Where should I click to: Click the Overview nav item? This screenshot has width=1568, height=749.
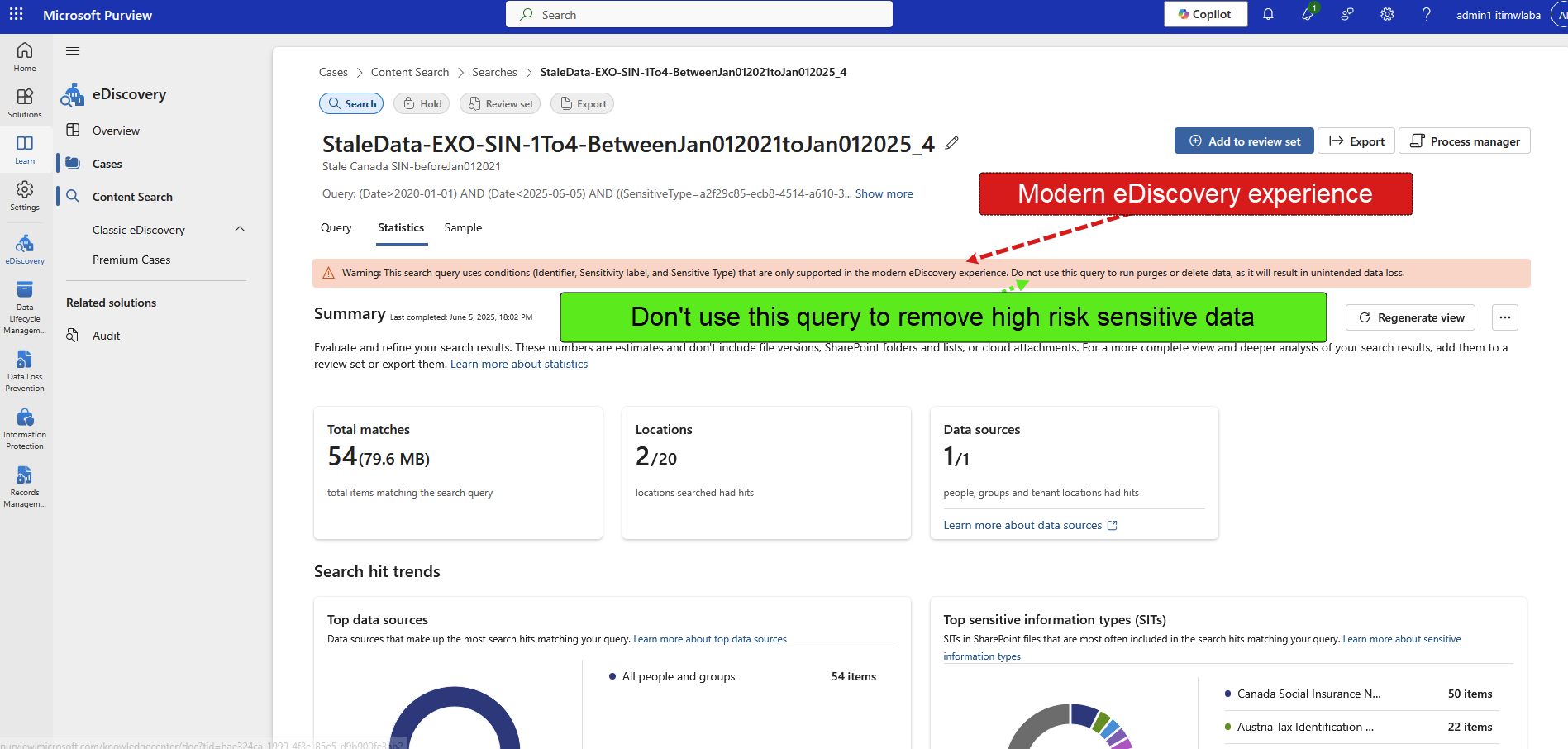(116, 131)
